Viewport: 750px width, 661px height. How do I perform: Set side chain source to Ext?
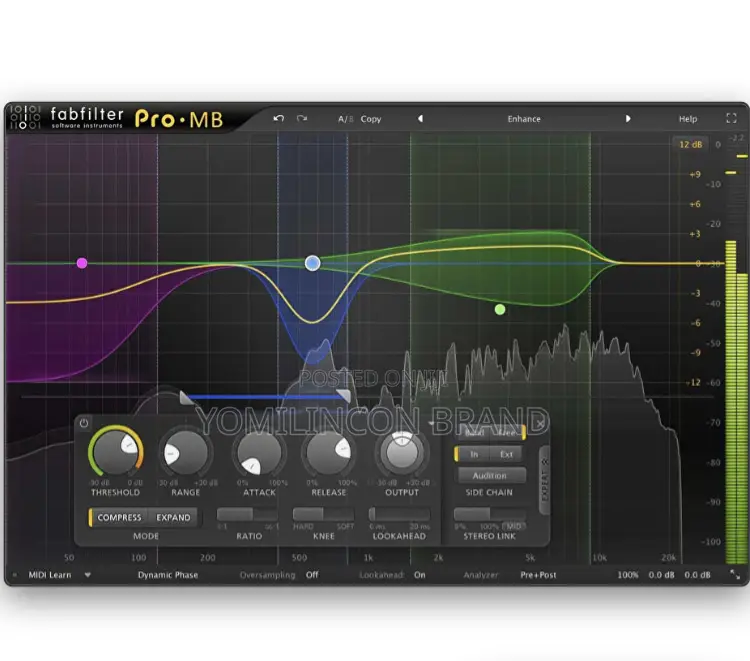point(506,454)
